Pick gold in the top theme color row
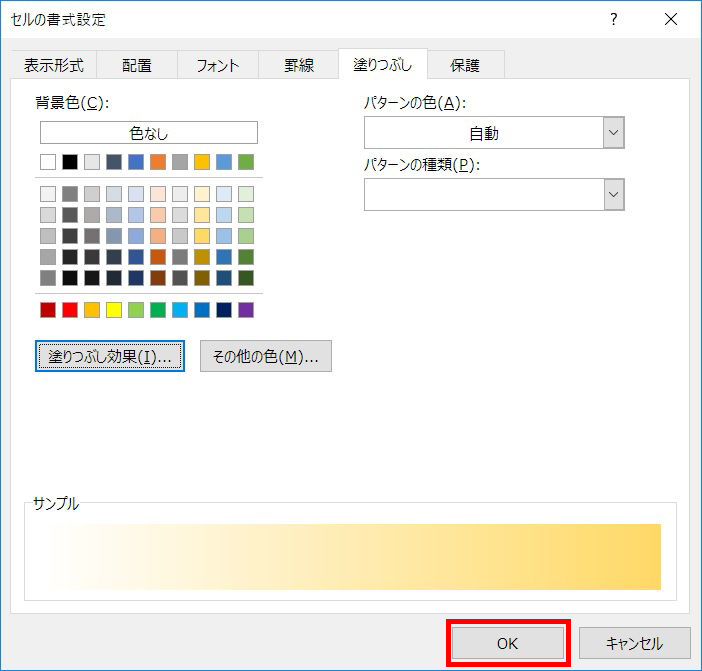702x671 pixels. tap(202, 162)
